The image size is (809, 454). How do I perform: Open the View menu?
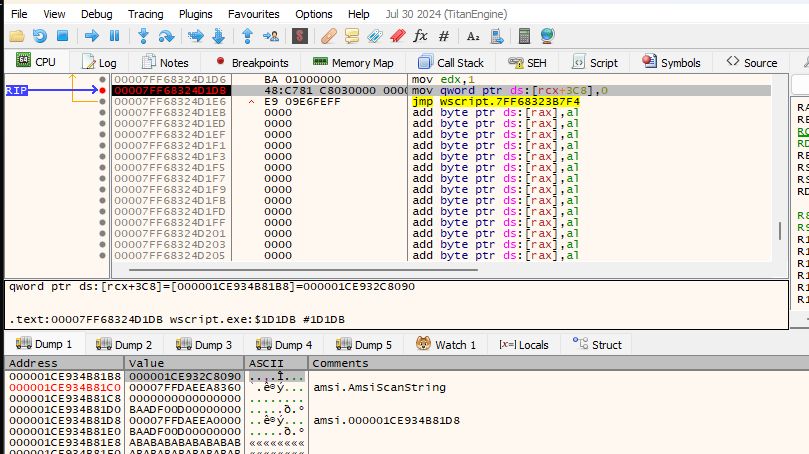54,14
